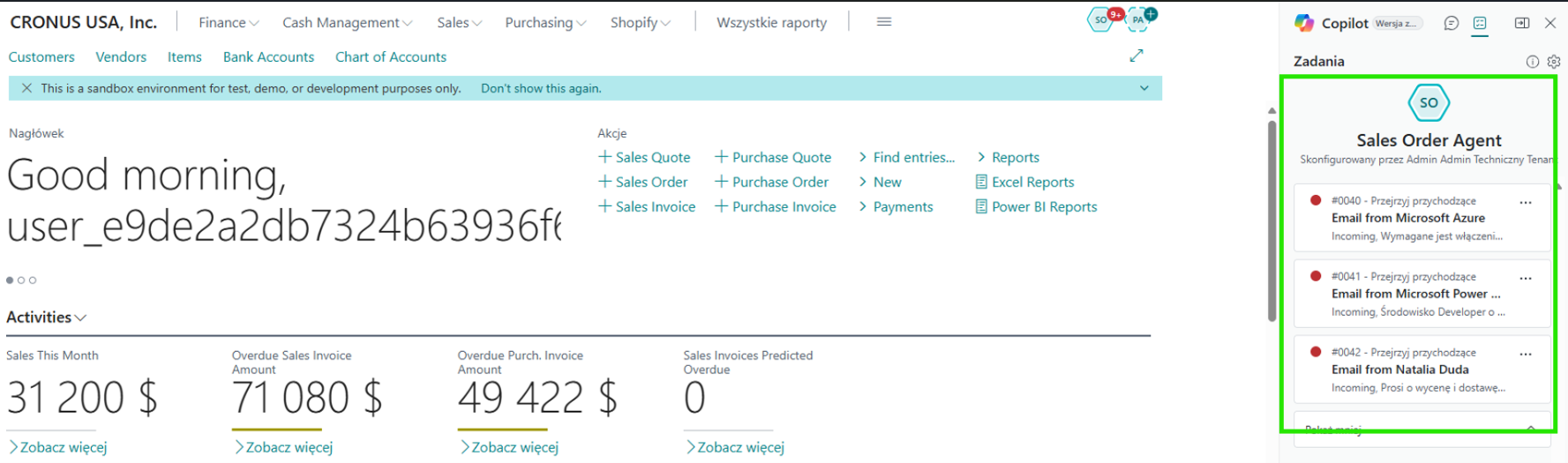
Task: Create a new Purchase Order
Action: coord(771,182)
